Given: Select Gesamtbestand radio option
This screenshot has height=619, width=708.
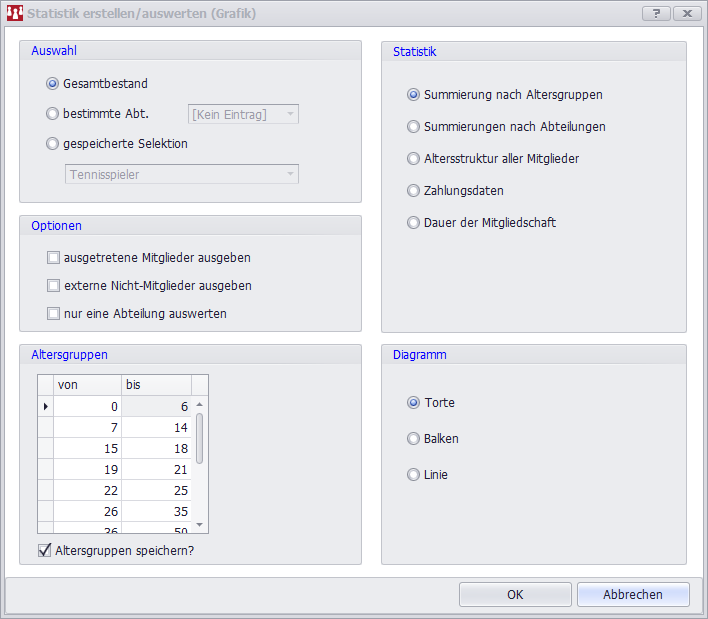Looking at the screenshot, I should click(x=53, y=84).
